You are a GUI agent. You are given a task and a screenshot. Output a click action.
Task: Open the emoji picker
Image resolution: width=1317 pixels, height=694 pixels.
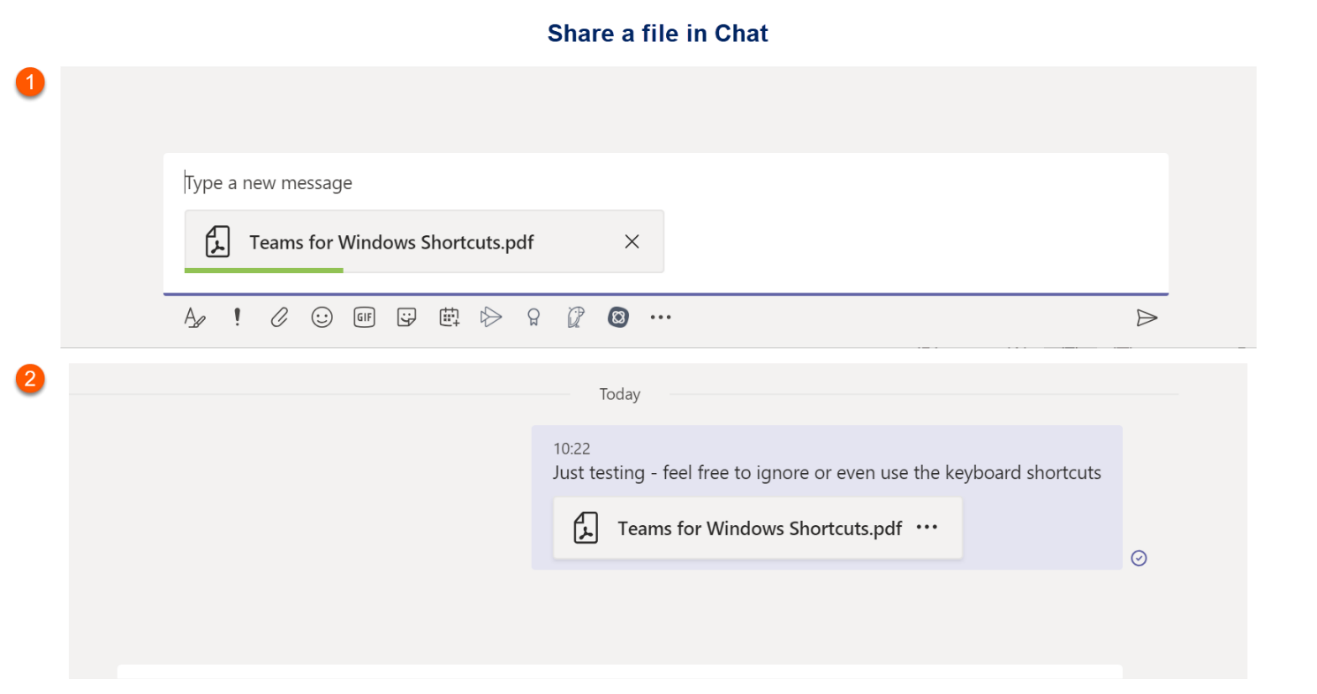tap(322, 317)
